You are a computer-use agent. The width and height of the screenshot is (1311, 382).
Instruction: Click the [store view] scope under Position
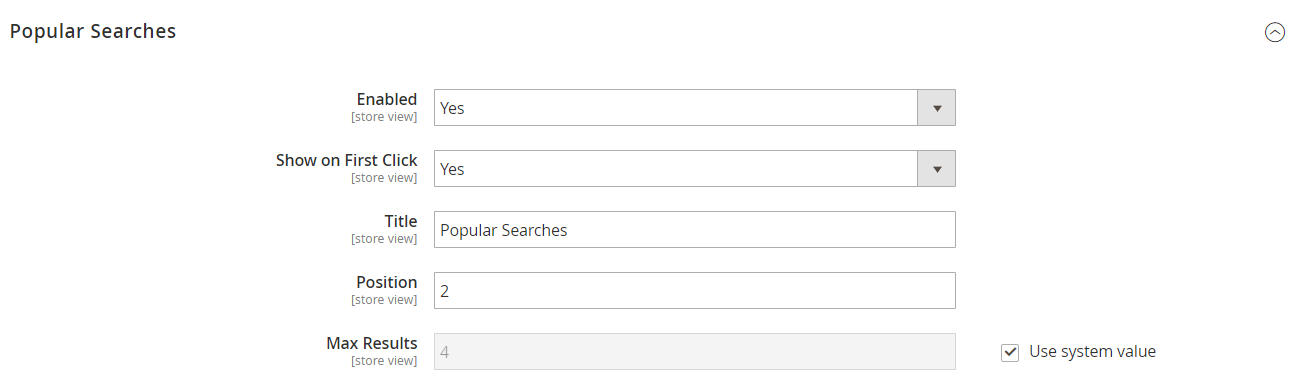click(384, 300)
